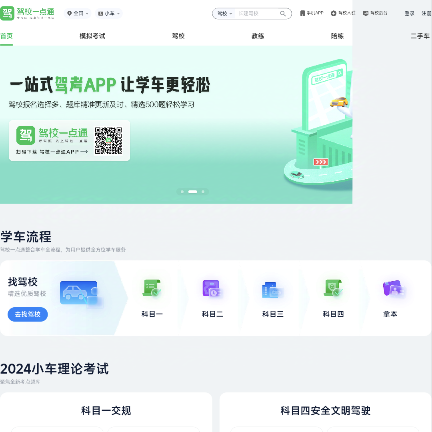Open the 科目三 label link

(273, 314)
